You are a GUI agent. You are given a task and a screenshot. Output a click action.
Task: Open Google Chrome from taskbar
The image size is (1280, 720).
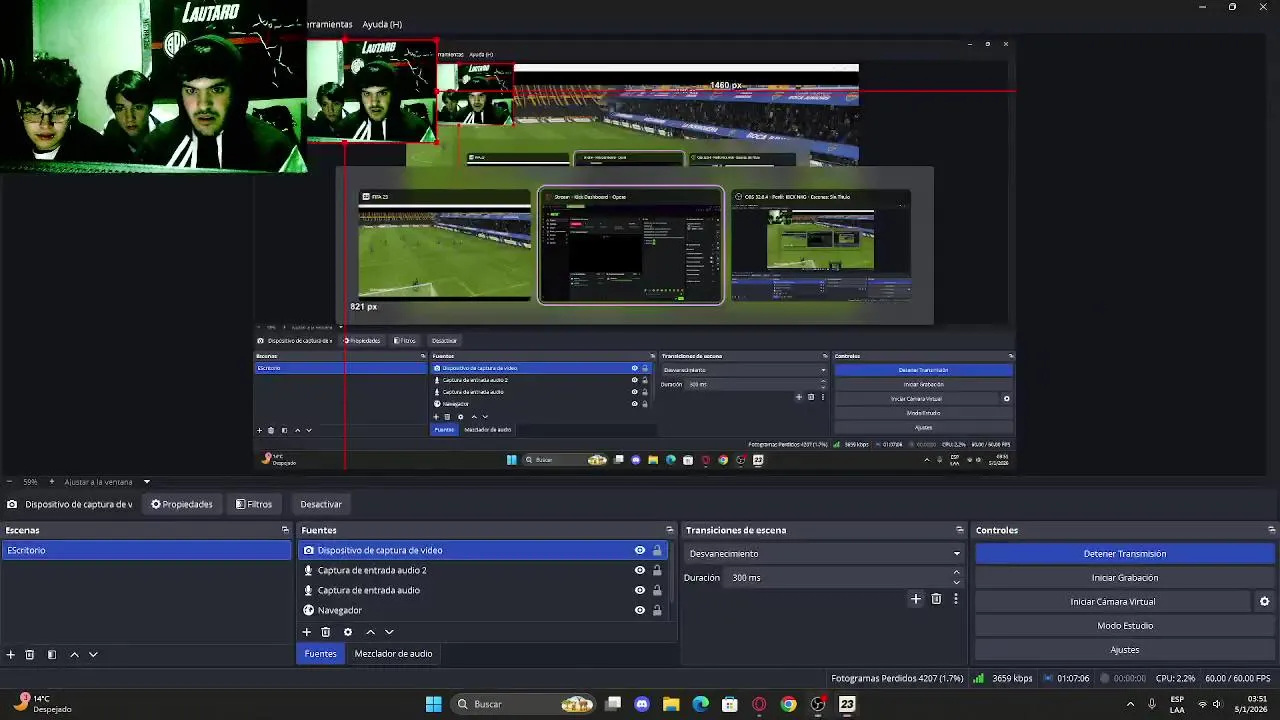point(789,704)
